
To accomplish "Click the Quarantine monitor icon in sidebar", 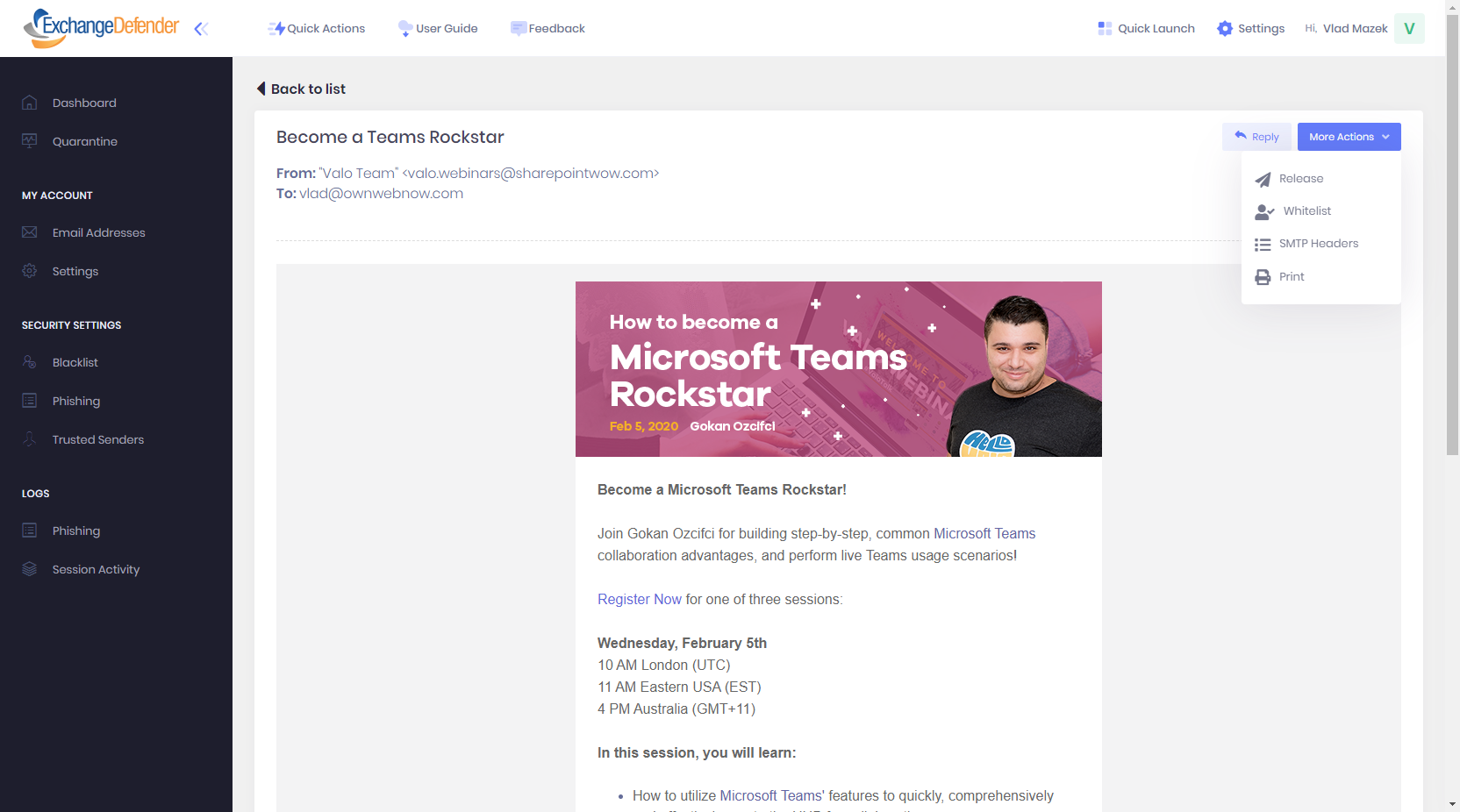I will pyautogui.click(x=30, y=141).
